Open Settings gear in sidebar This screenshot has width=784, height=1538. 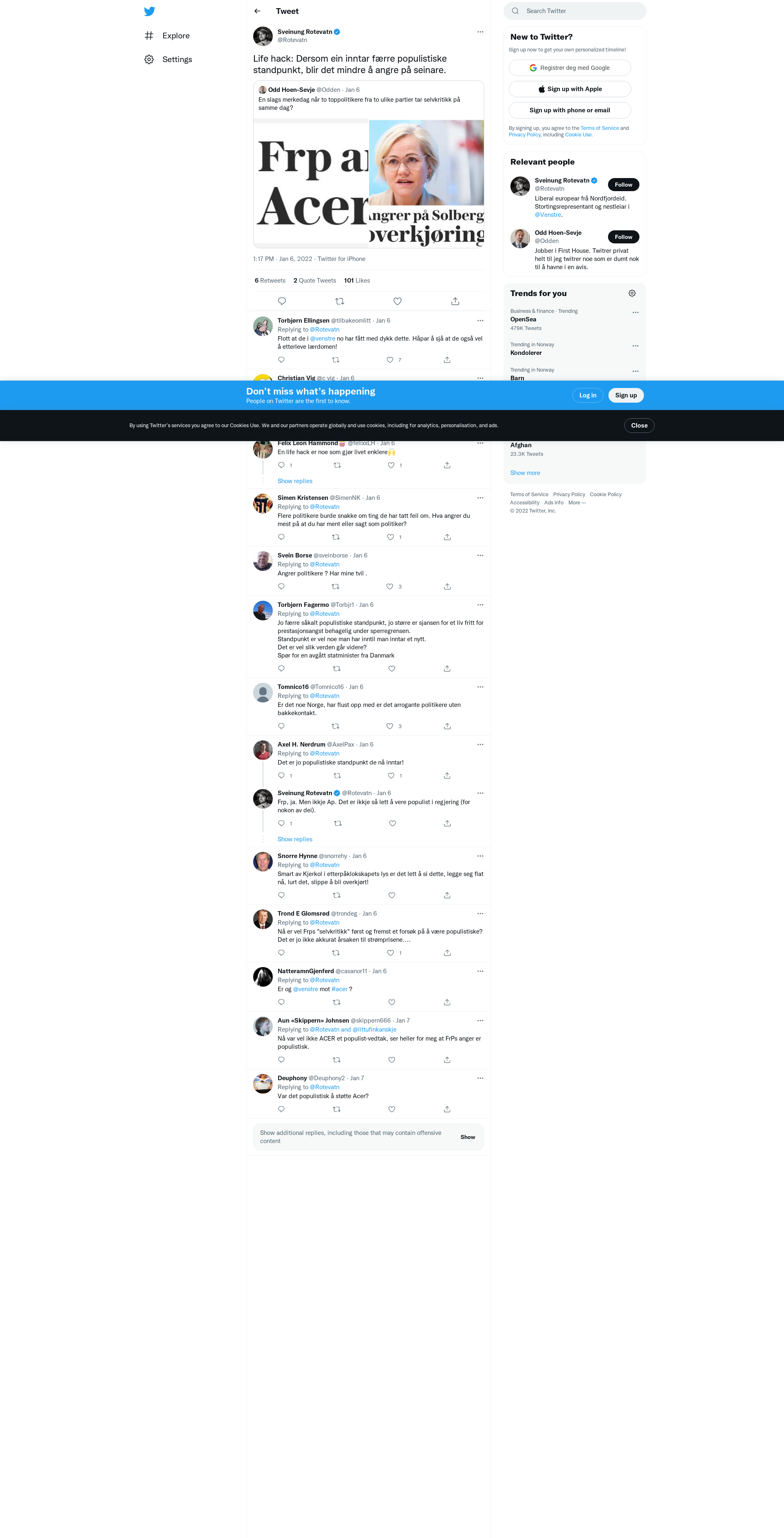click(149, 60)
